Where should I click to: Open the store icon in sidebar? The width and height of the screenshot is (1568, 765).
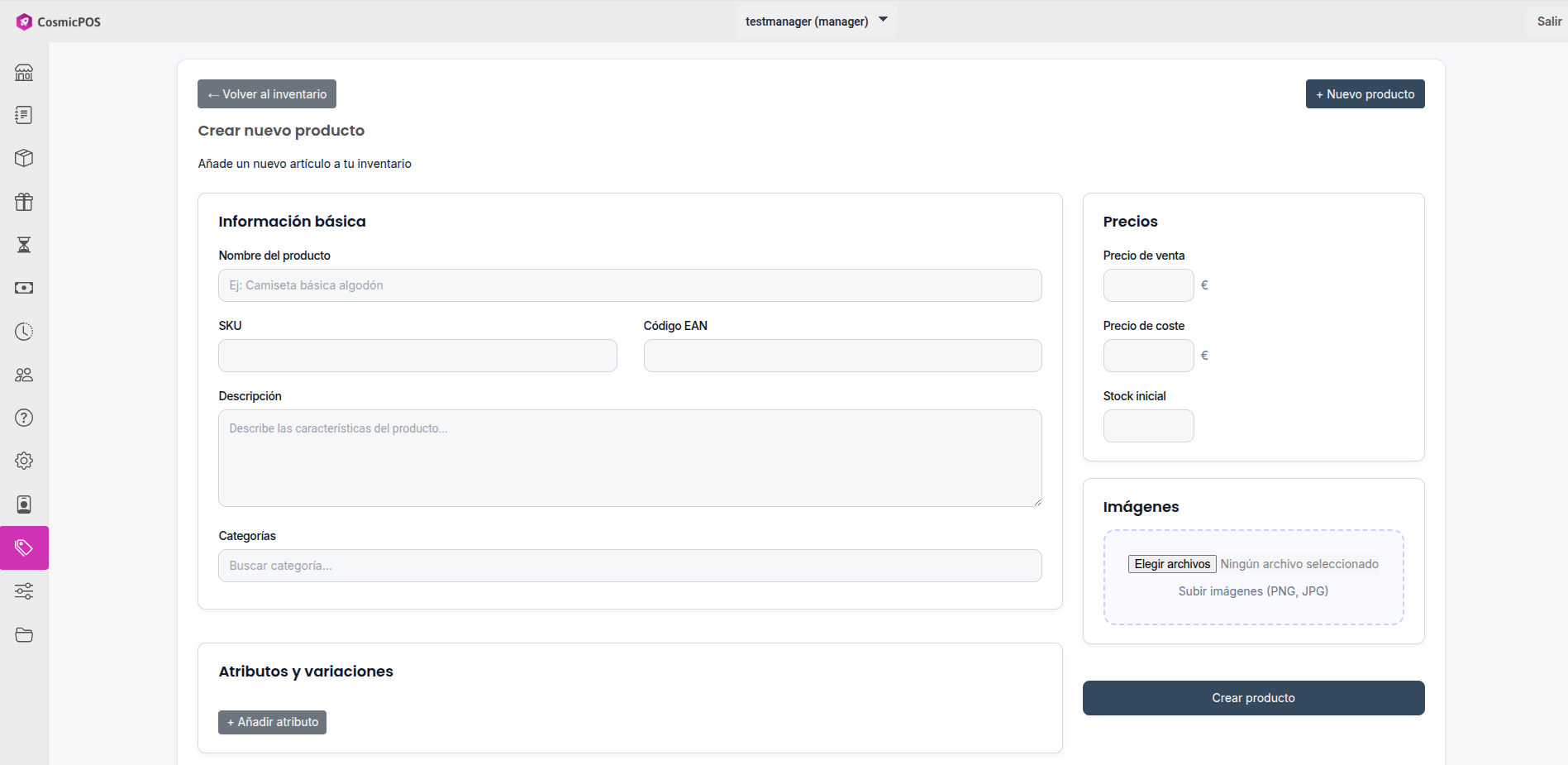24,73
